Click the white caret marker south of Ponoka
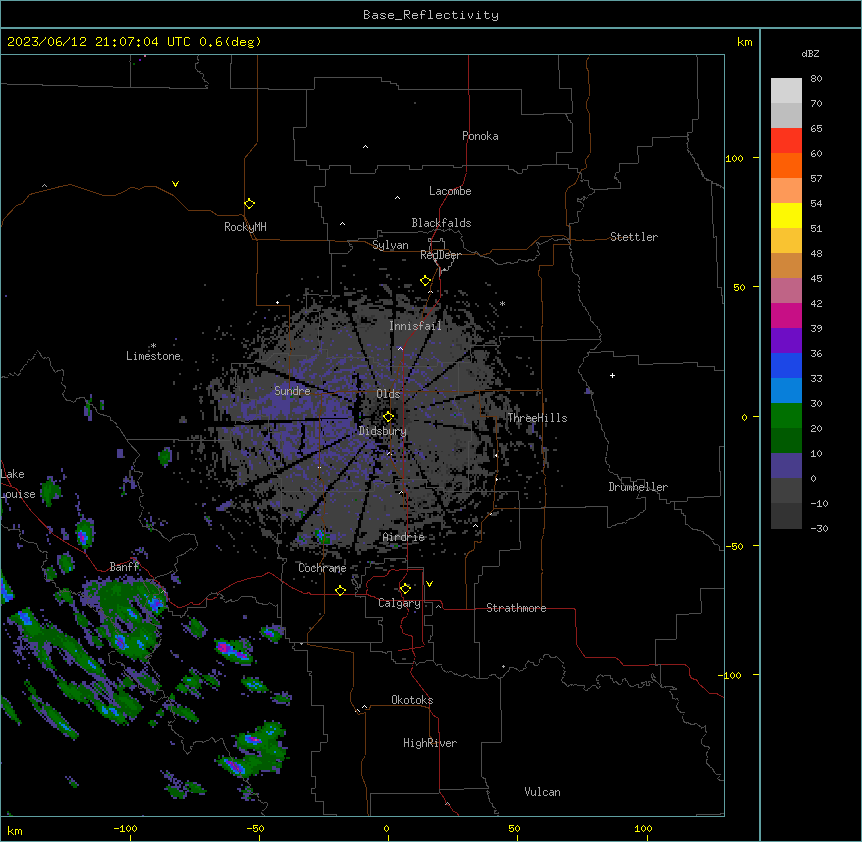The width and height of the screenshot is (862, 842). click(x=366, y=147)
